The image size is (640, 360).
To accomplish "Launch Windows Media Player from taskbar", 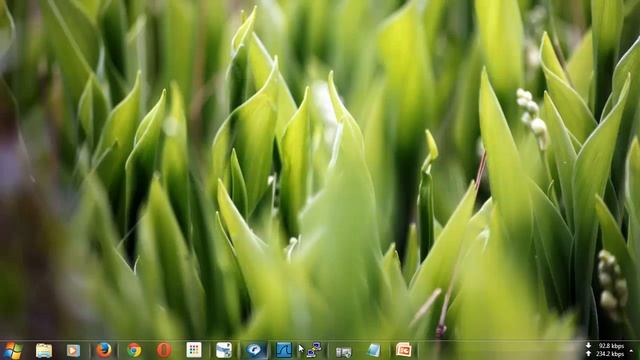I will (73, 351).
